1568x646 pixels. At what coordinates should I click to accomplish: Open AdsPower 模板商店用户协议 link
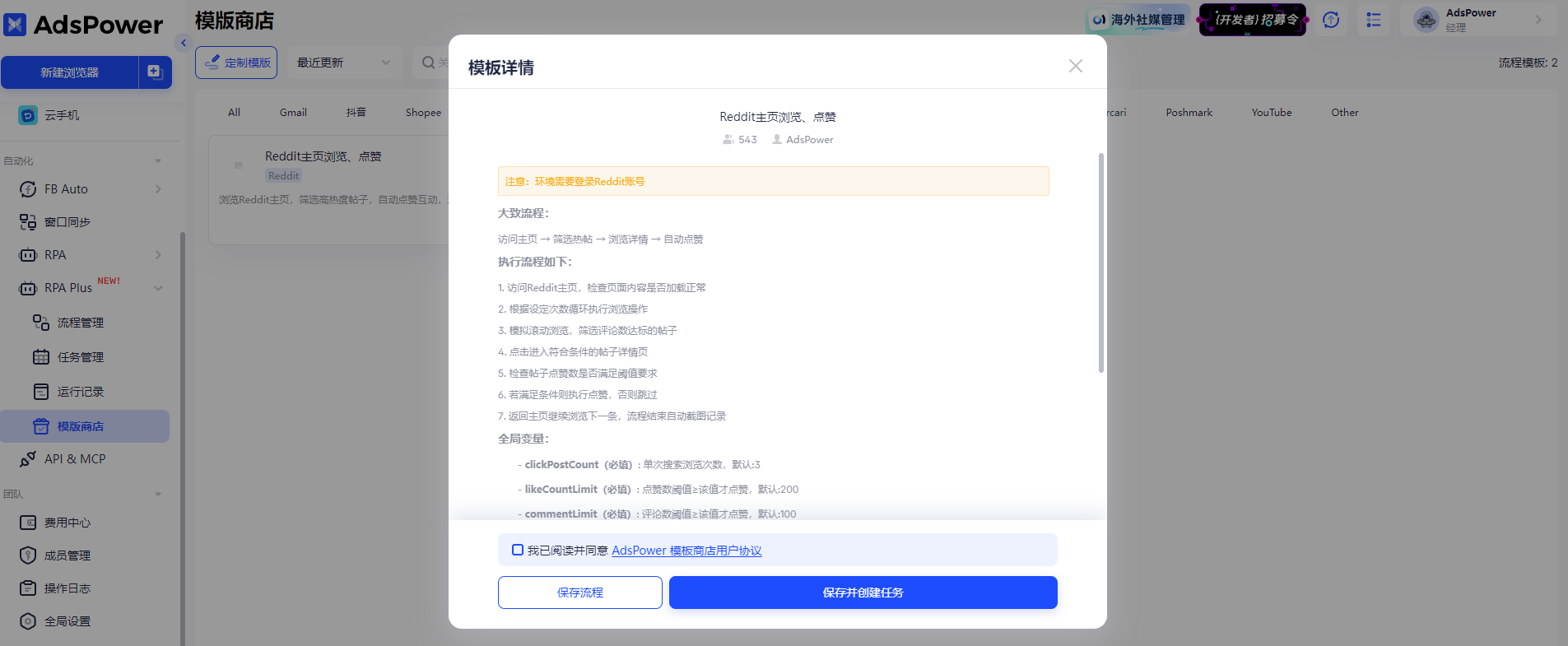[x=686, y=551]
